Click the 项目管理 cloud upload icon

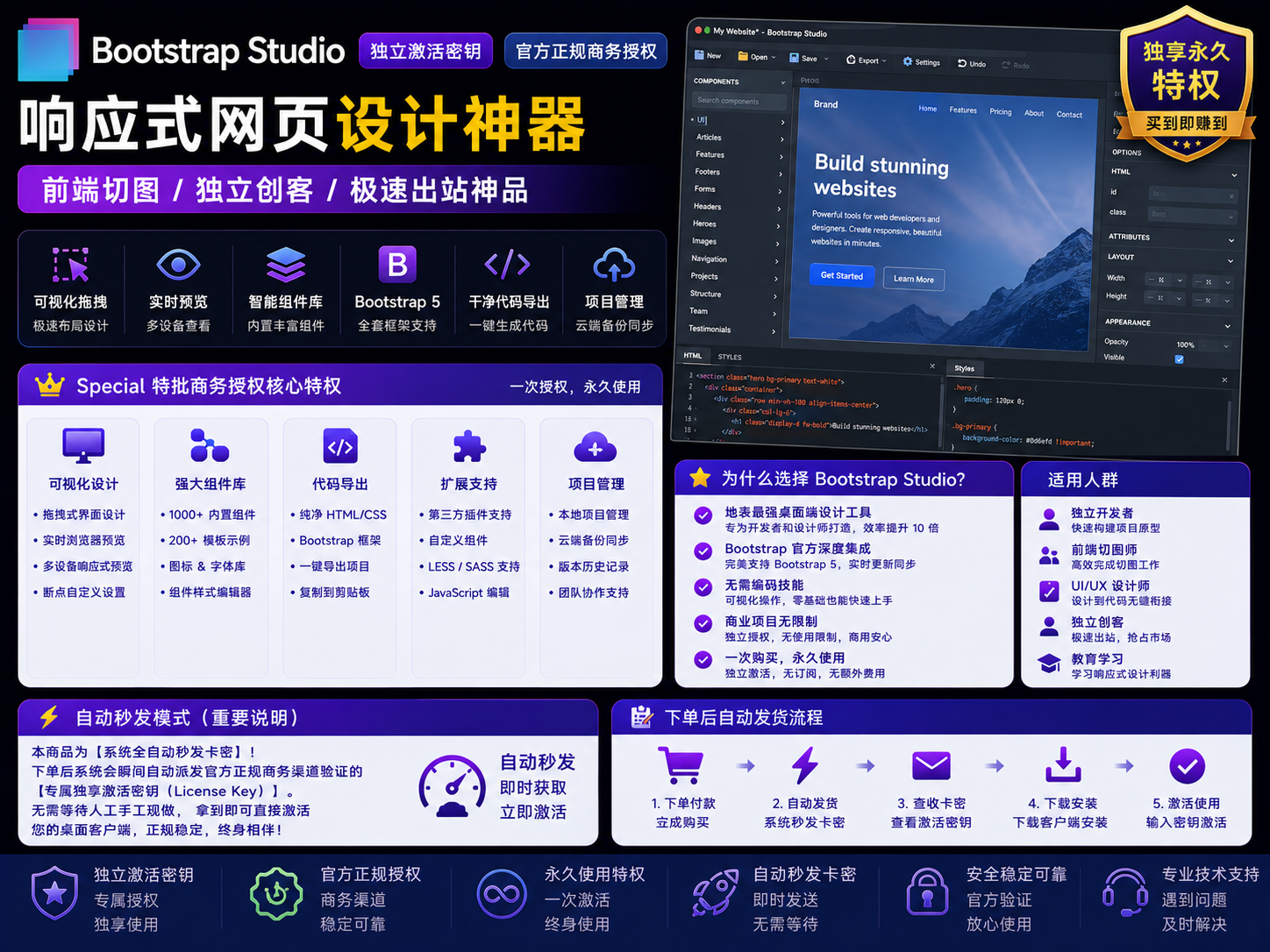(614, 265)
